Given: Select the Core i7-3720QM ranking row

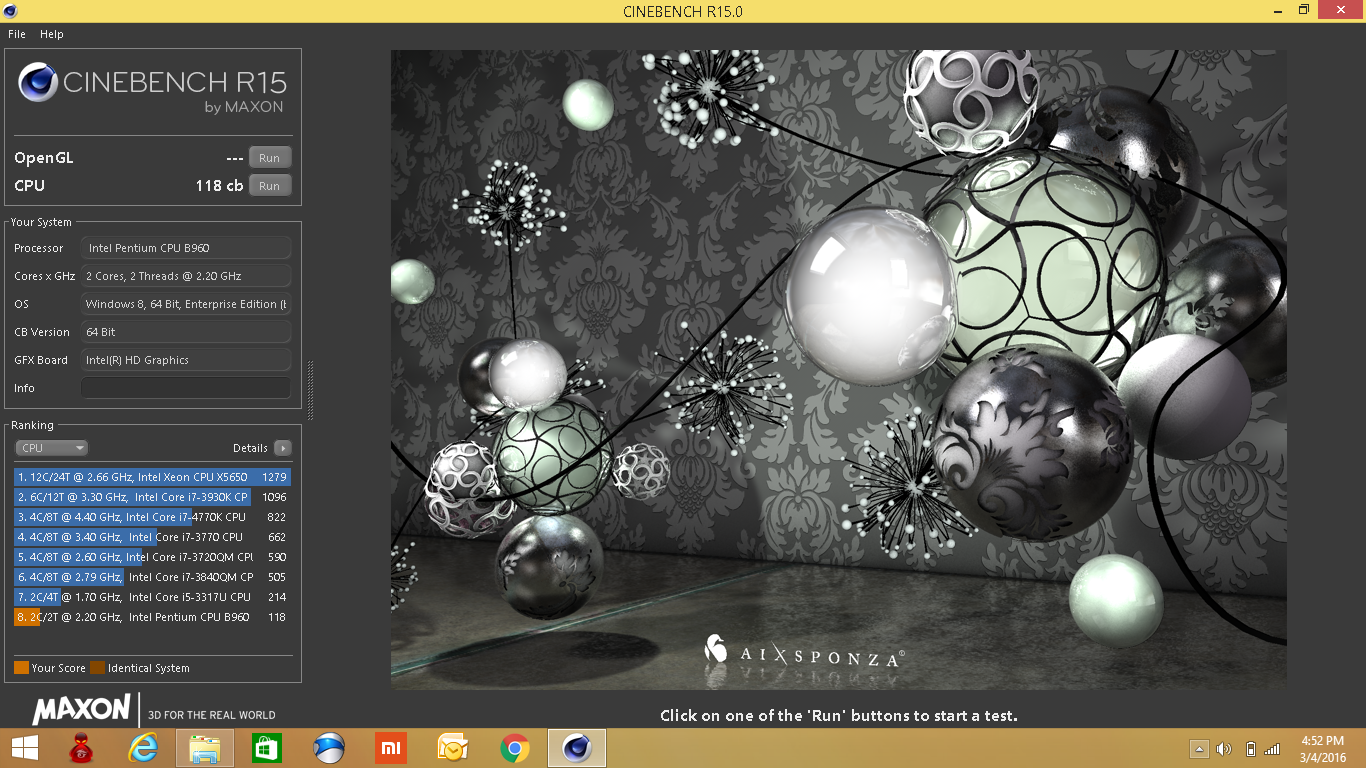Looking at the screenshot, I should [152, 557].
